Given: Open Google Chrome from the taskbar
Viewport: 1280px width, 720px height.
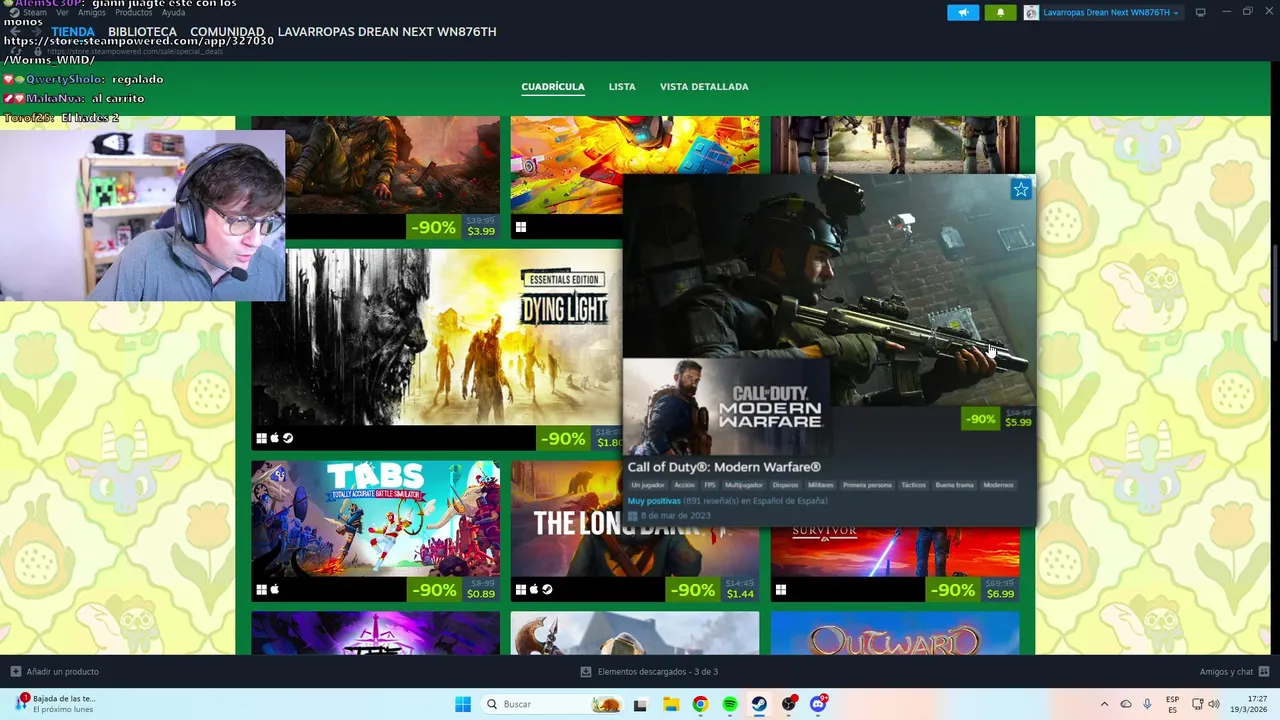Looking at the screenshot, I should coord(700,704).
